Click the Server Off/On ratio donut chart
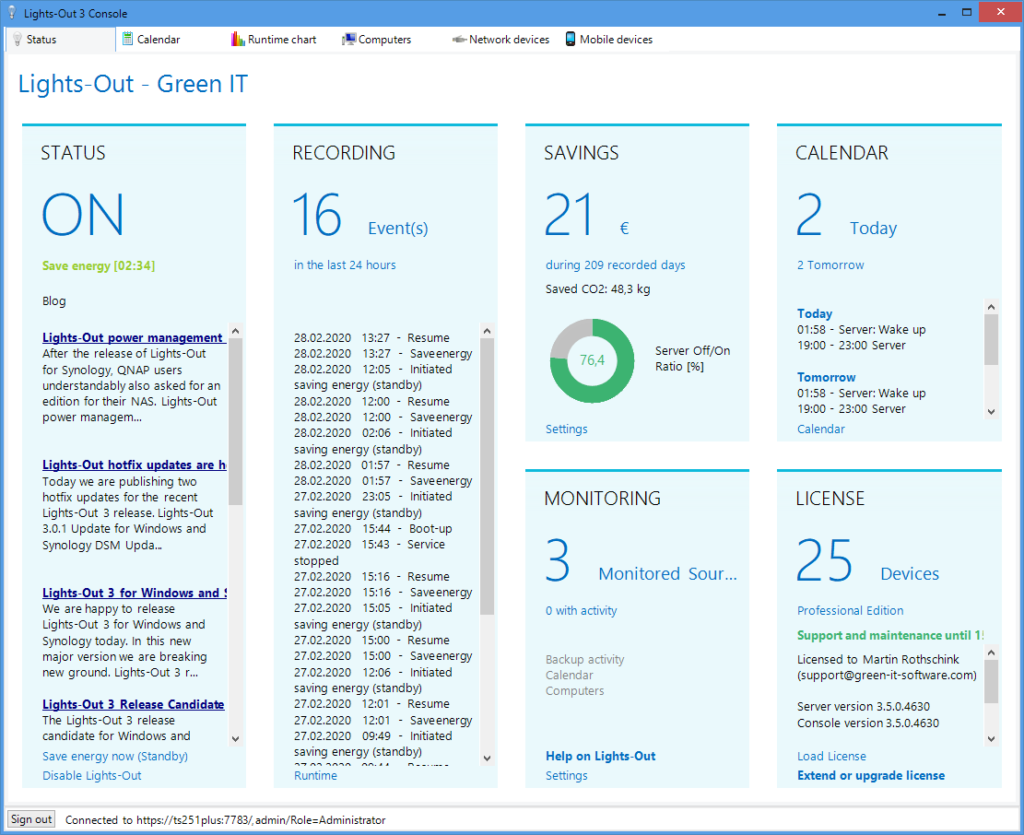 (592, 360)
